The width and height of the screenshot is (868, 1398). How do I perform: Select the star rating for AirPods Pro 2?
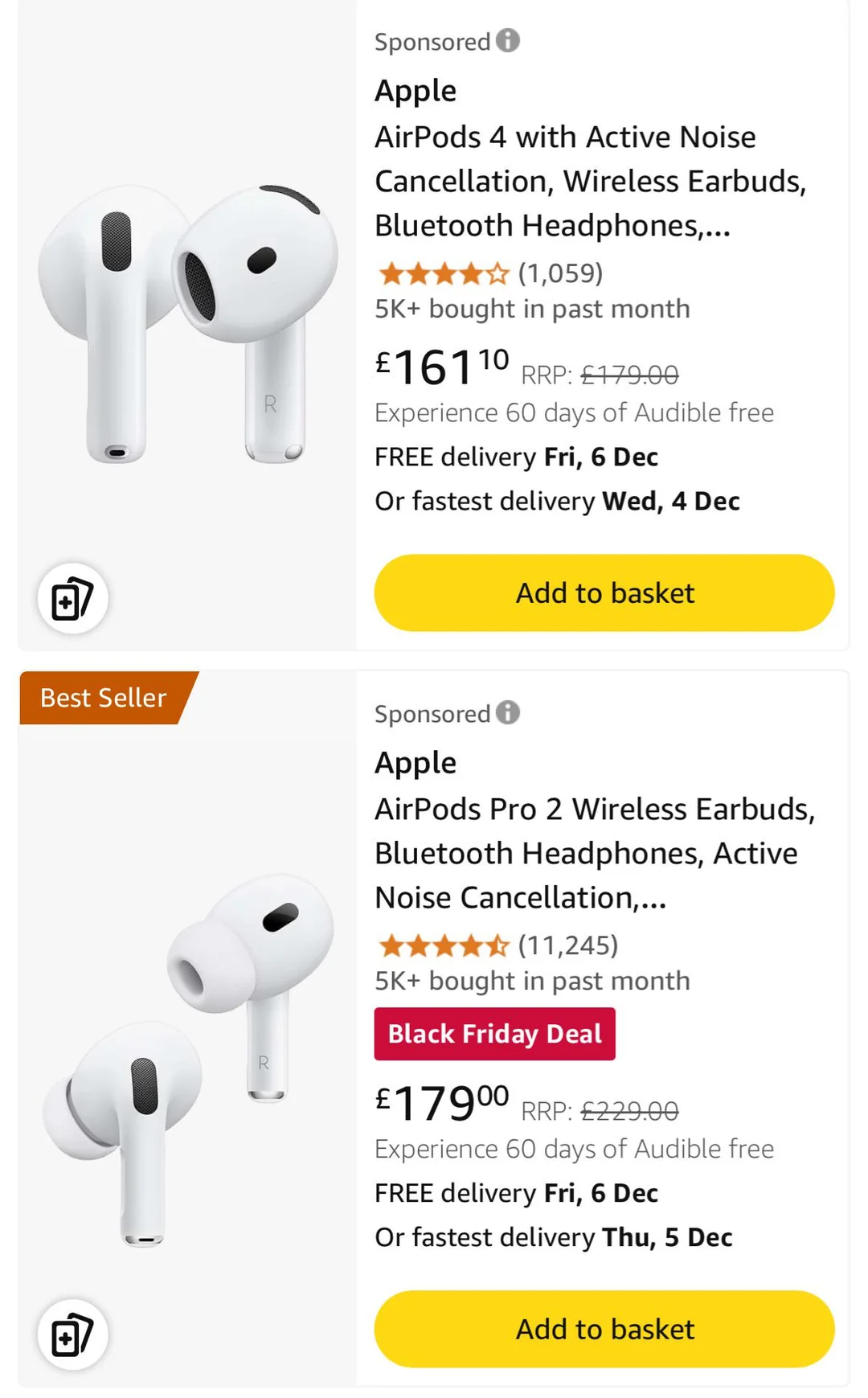point(441,945)
